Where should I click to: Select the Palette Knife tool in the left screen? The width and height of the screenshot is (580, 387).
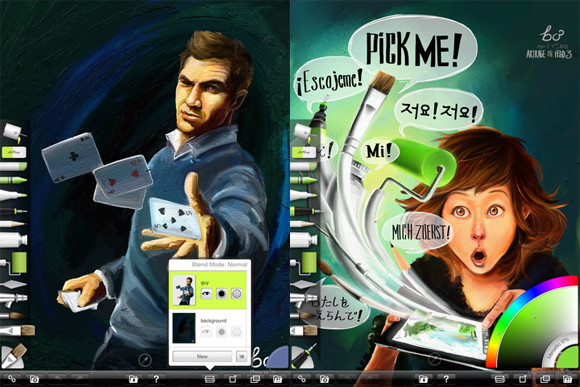coord(14,285)
